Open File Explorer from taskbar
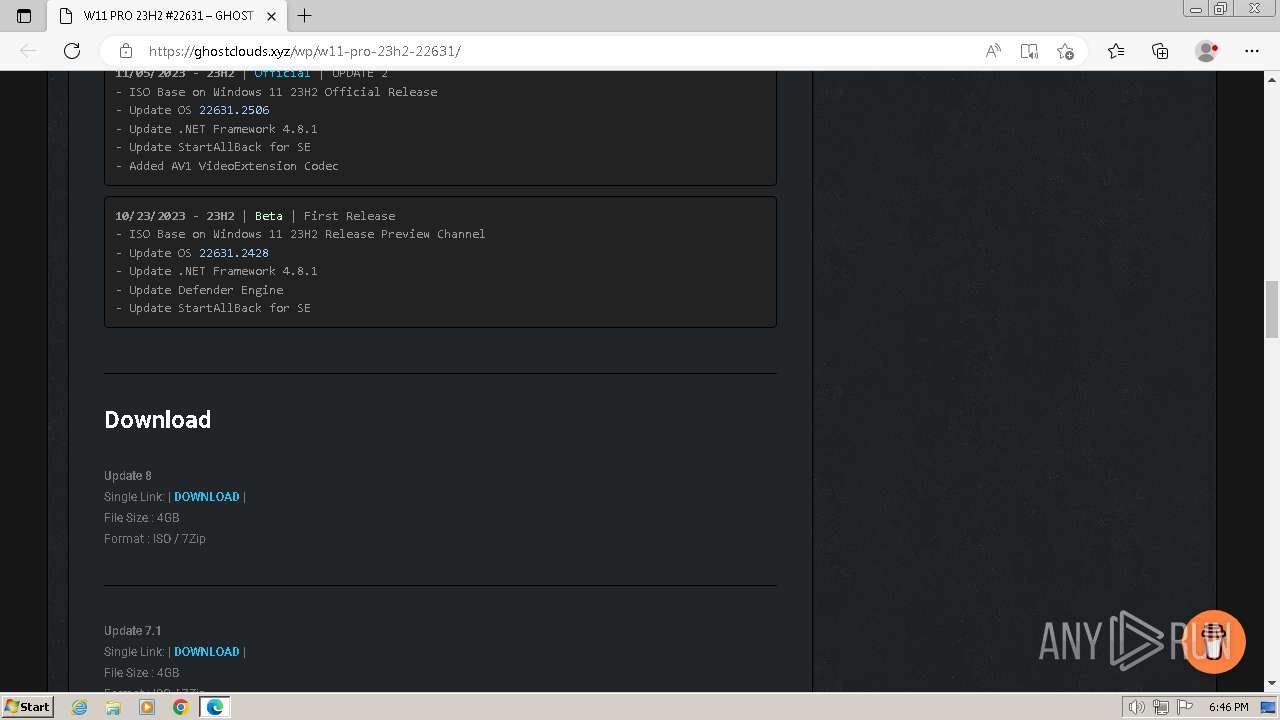Viewport: 1280px width, 720px height. pyautogui.click(x=113, y=707)
